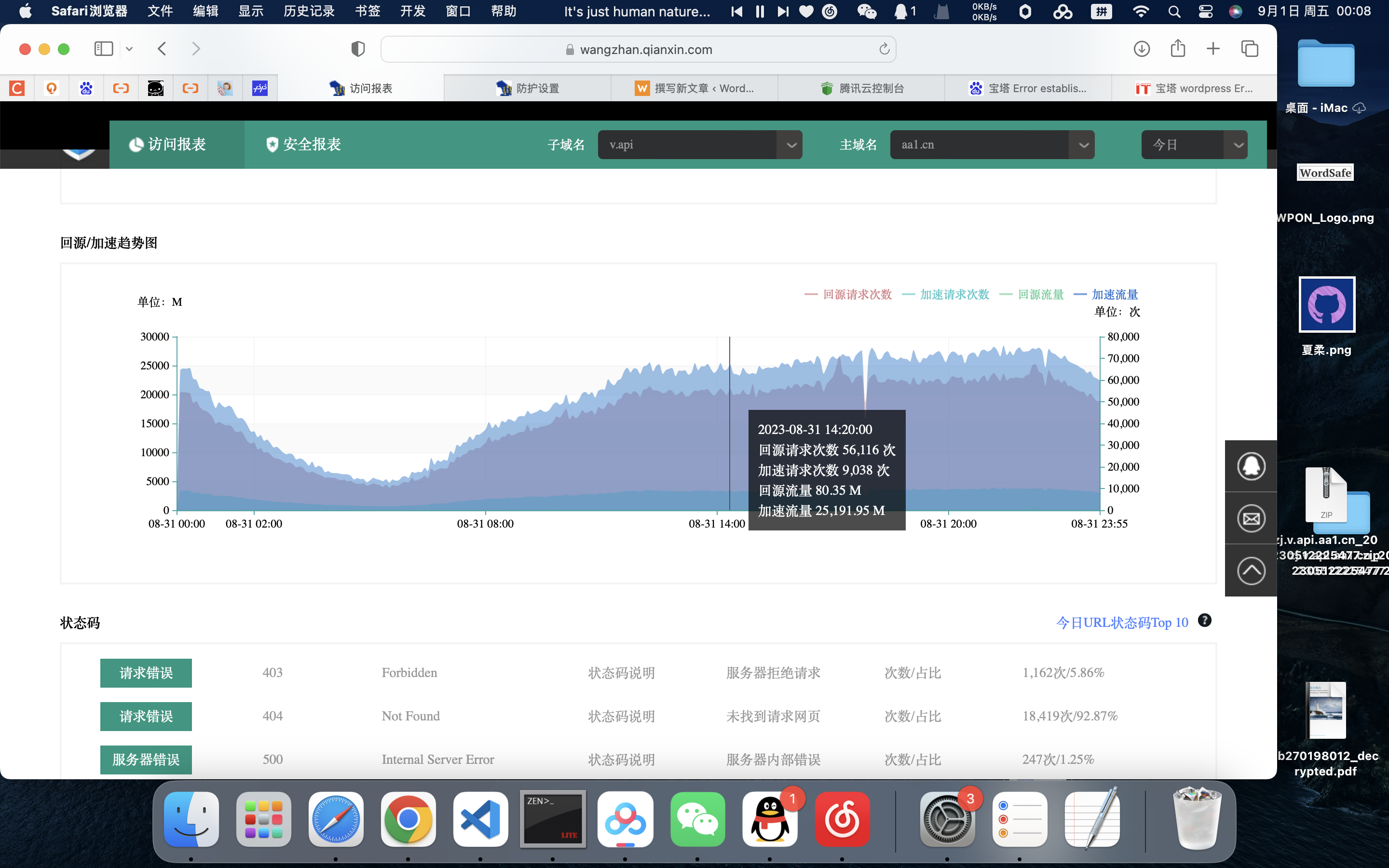Show Safari tab overview
This screenshot has height=868, width=1389.
tap(1250, 49)
